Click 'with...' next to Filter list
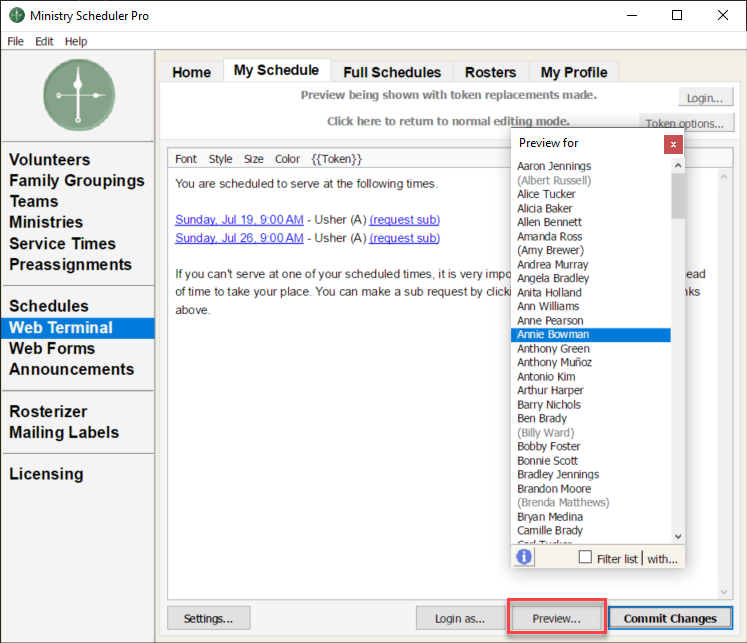Image resolution: width=747 pixels, height=643 pixels. click(662, 559)
